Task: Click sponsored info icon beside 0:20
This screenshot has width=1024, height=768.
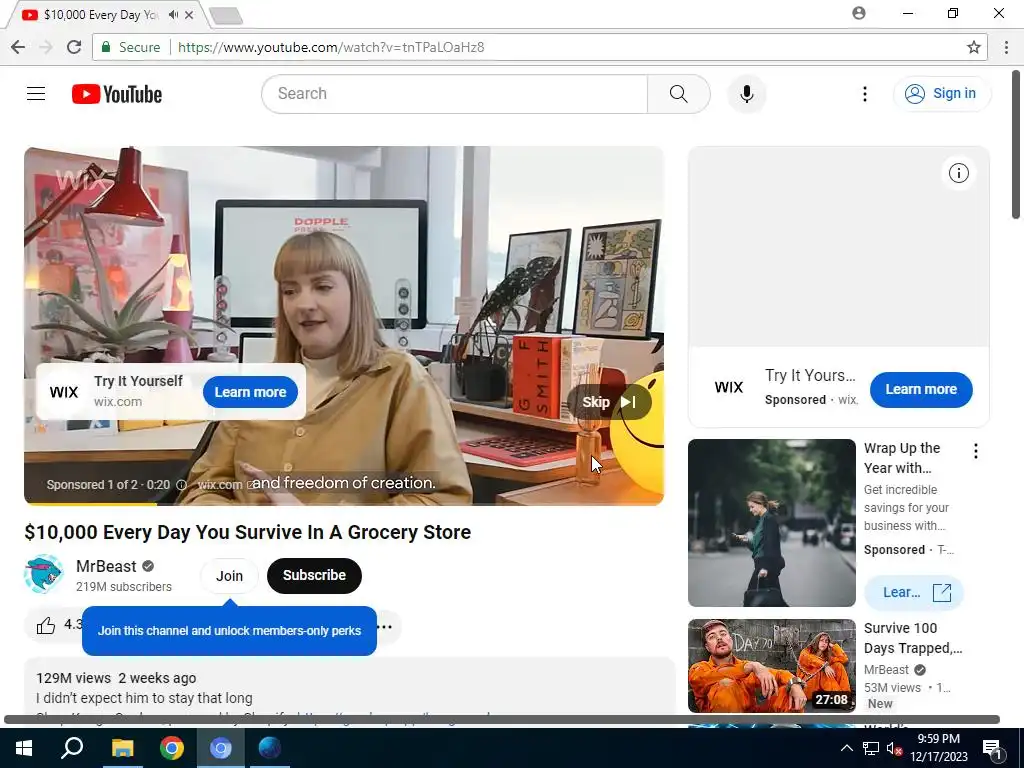Action: pyautogui.click(x=182, y=485)
